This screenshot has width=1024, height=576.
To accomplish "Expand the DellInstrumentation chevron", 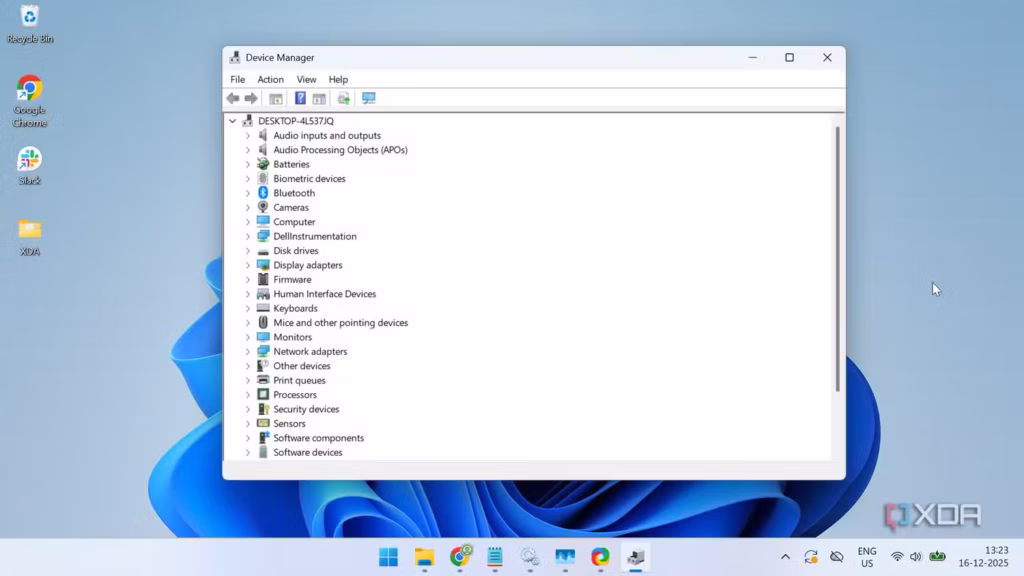I will coord(248,236).
